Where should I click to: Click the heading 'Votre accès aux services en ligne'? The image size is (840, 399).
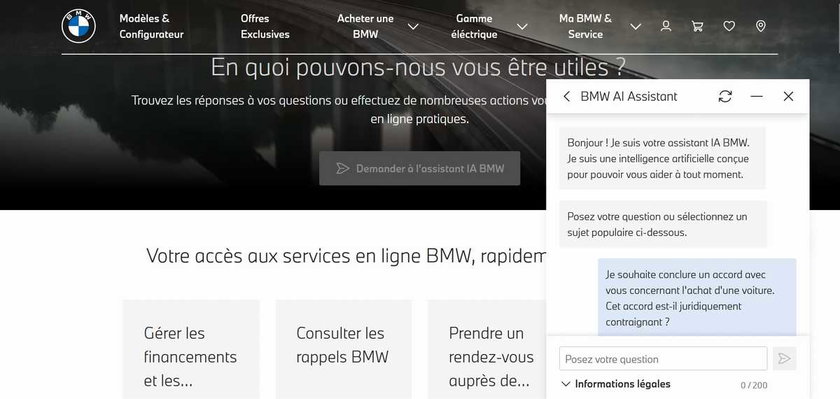point(346,256)
